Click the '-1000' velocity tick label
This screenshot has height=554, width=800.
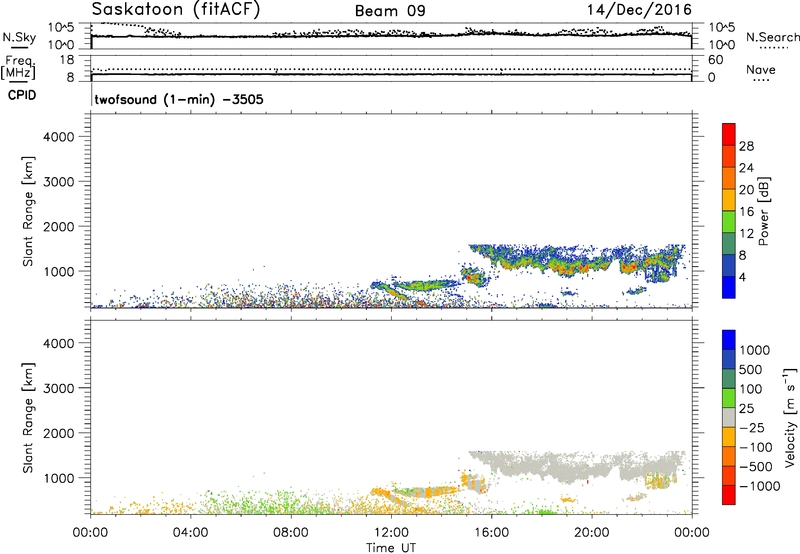759,486
